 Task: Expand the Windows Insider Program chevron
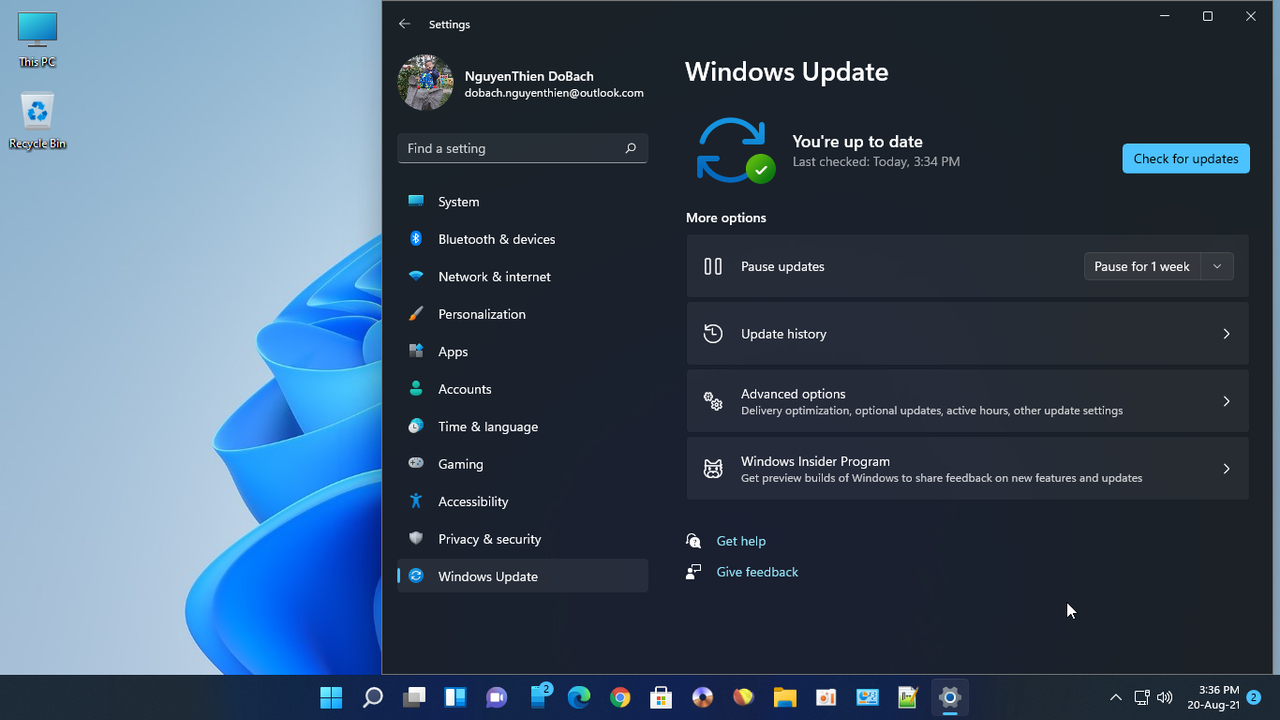tap(1226, 468)
